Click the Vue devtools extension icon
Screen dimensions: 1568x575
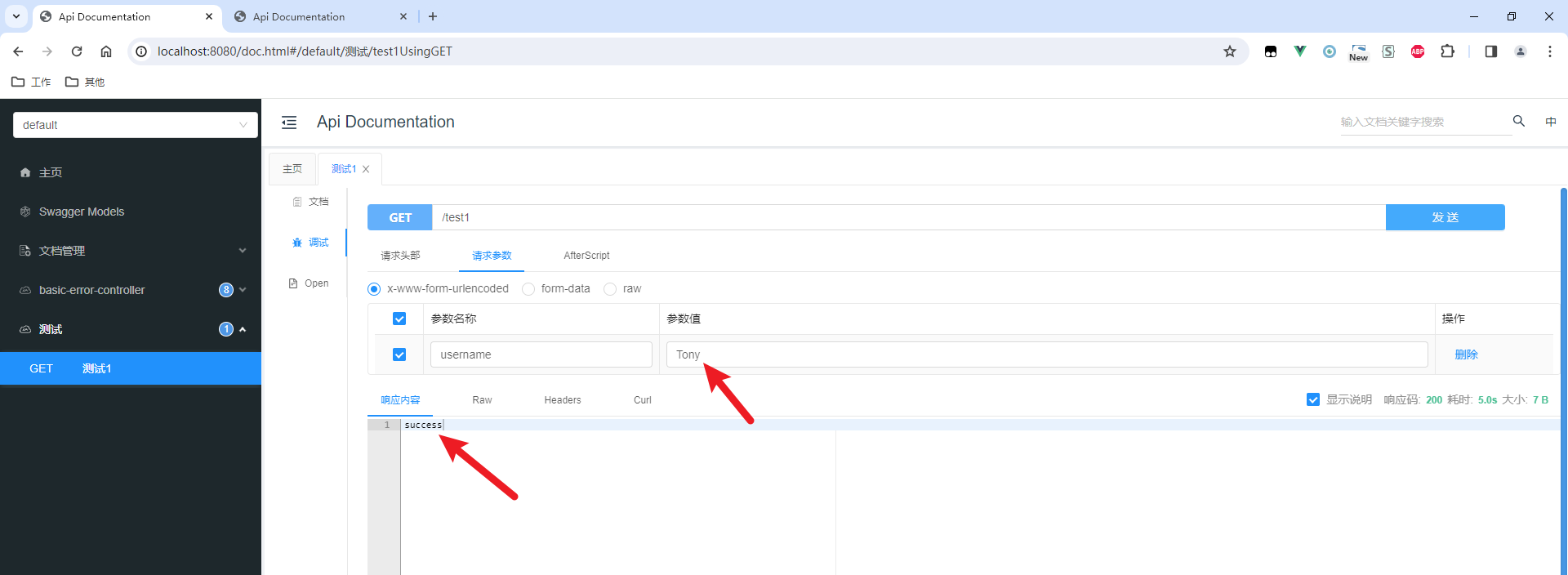point(1300,51)
